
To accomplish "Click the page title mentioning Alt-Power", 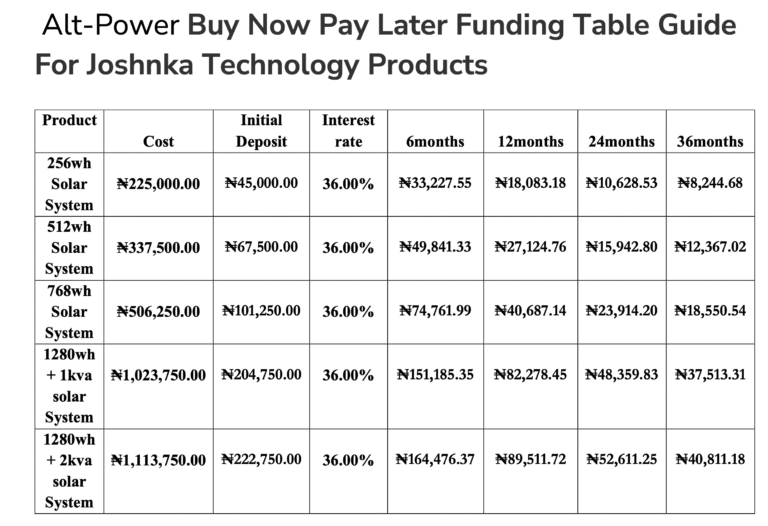I will click(388, 25).
